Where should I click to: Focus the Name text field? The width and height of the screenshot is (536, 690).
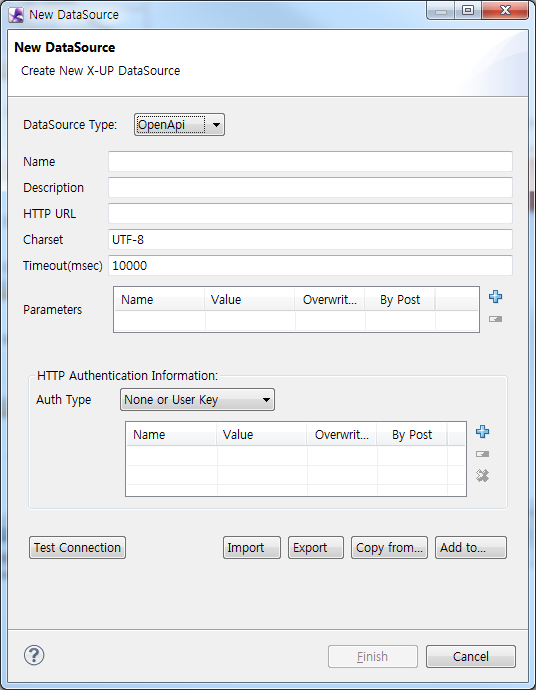(x=310, y=161)
